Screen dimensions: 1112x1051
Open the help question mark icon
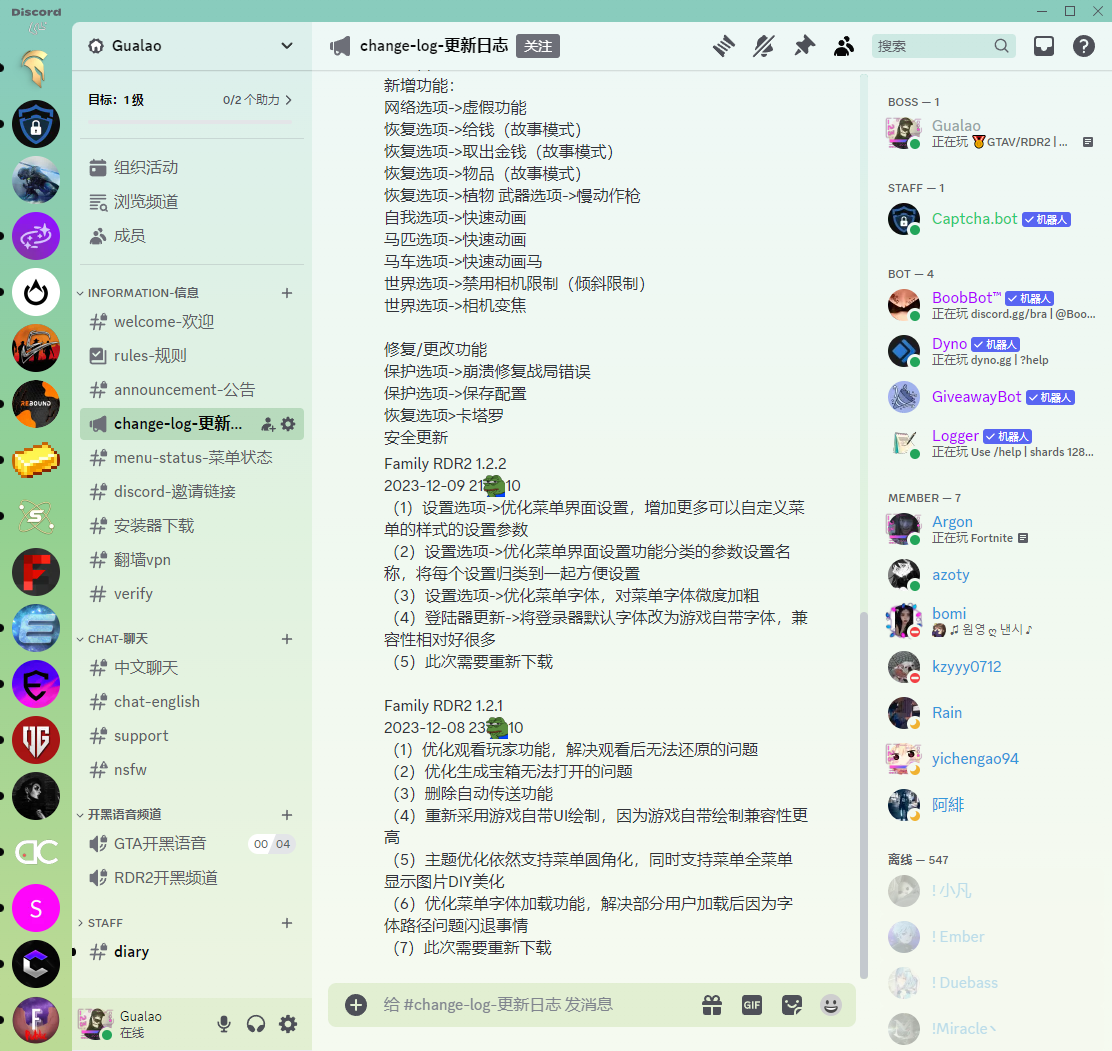[x=1084, y=46]
